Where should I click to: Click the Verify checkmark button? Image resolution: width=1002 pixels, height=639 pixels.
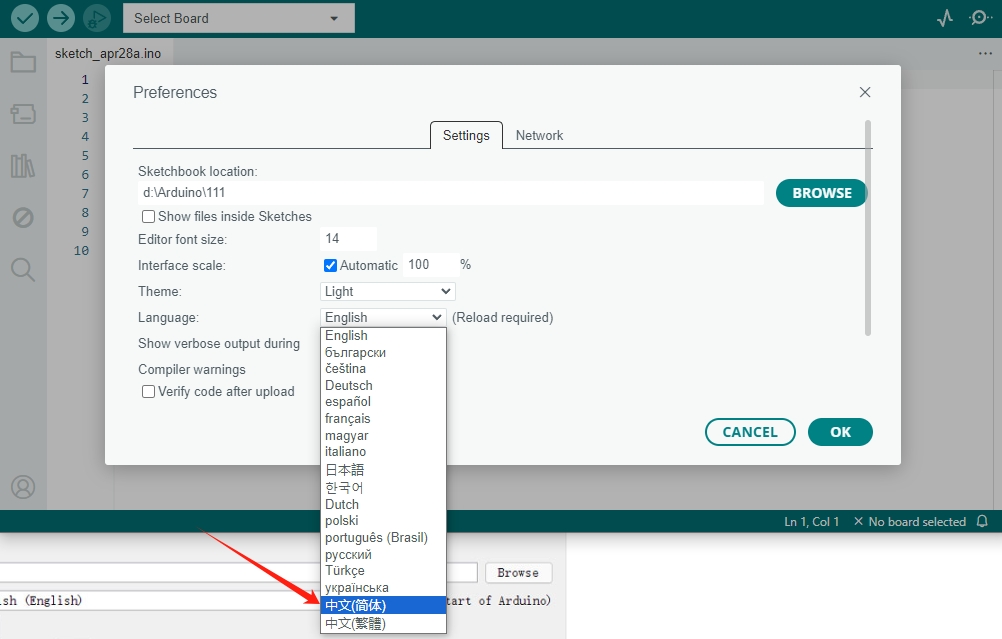click(24, 18)
